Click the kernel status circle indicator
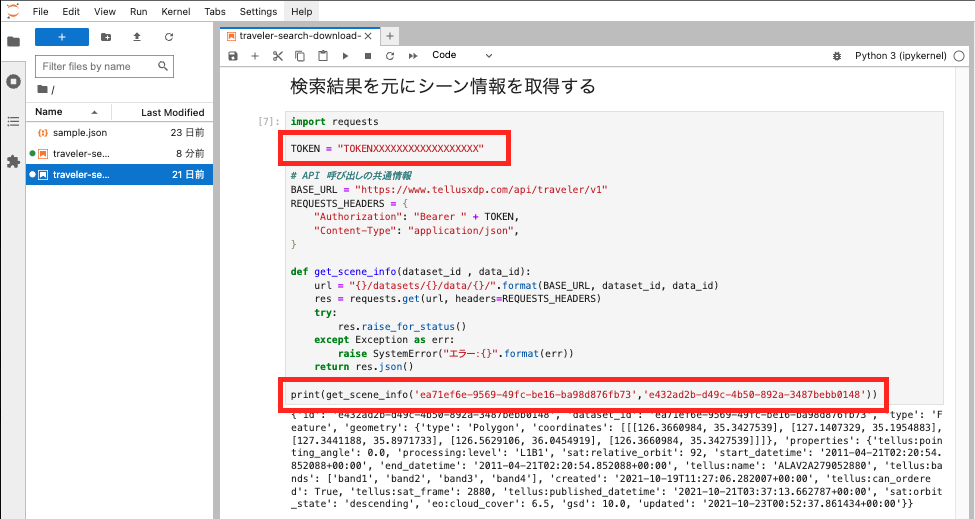 coord(959,56)
